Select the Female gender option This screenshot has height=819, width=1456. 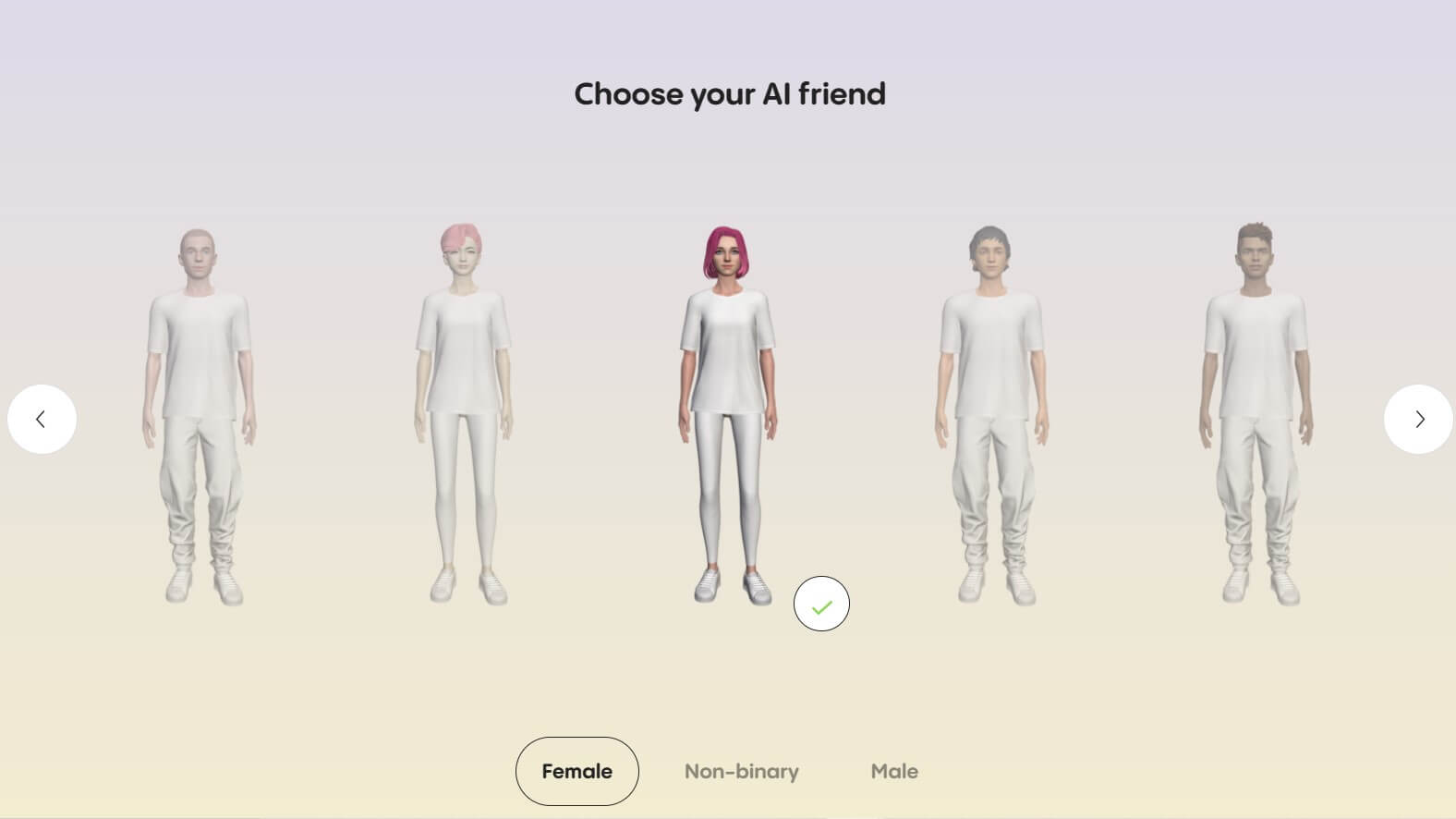(576, 771)
